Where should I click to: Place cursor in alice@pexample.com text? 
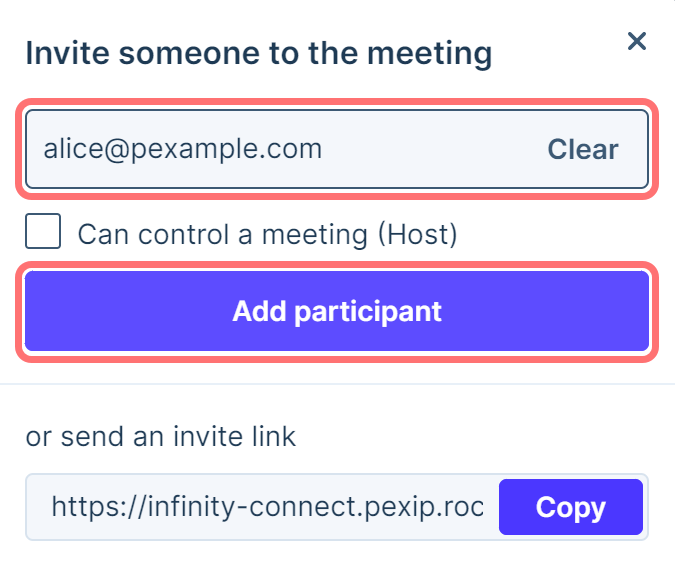point(183,150)
